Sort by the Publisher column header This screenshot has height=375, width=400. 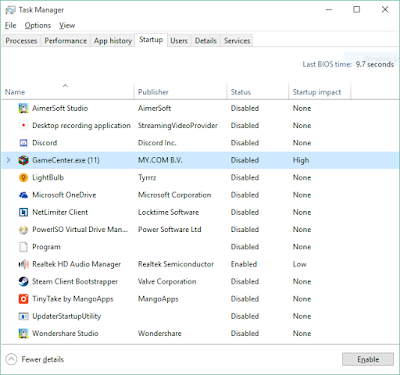[180, 91]
